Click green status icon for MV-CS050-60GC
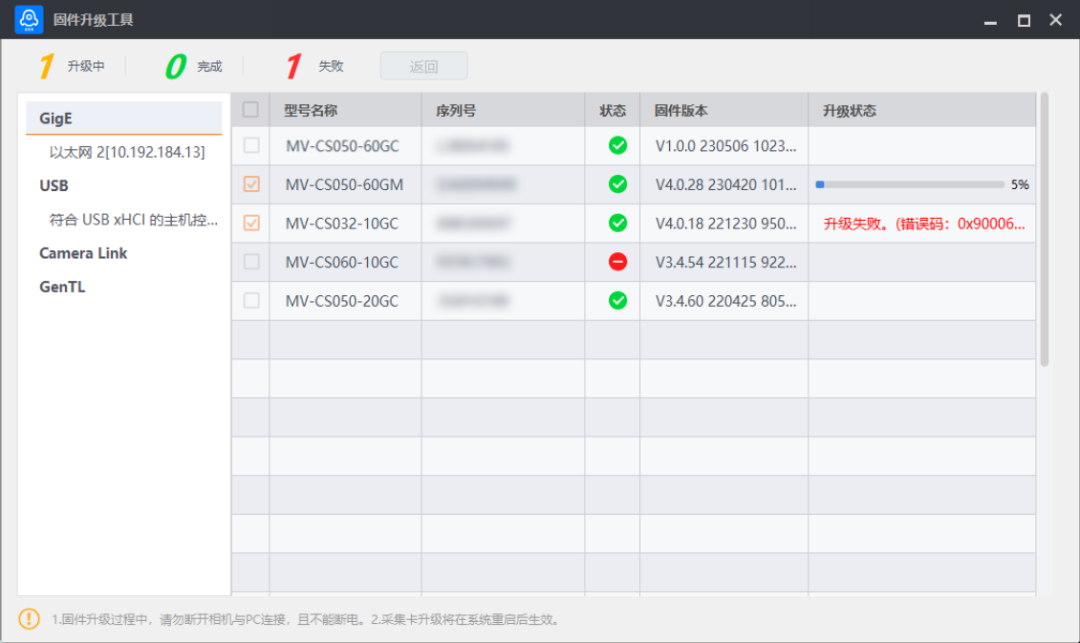 point(618,146)
